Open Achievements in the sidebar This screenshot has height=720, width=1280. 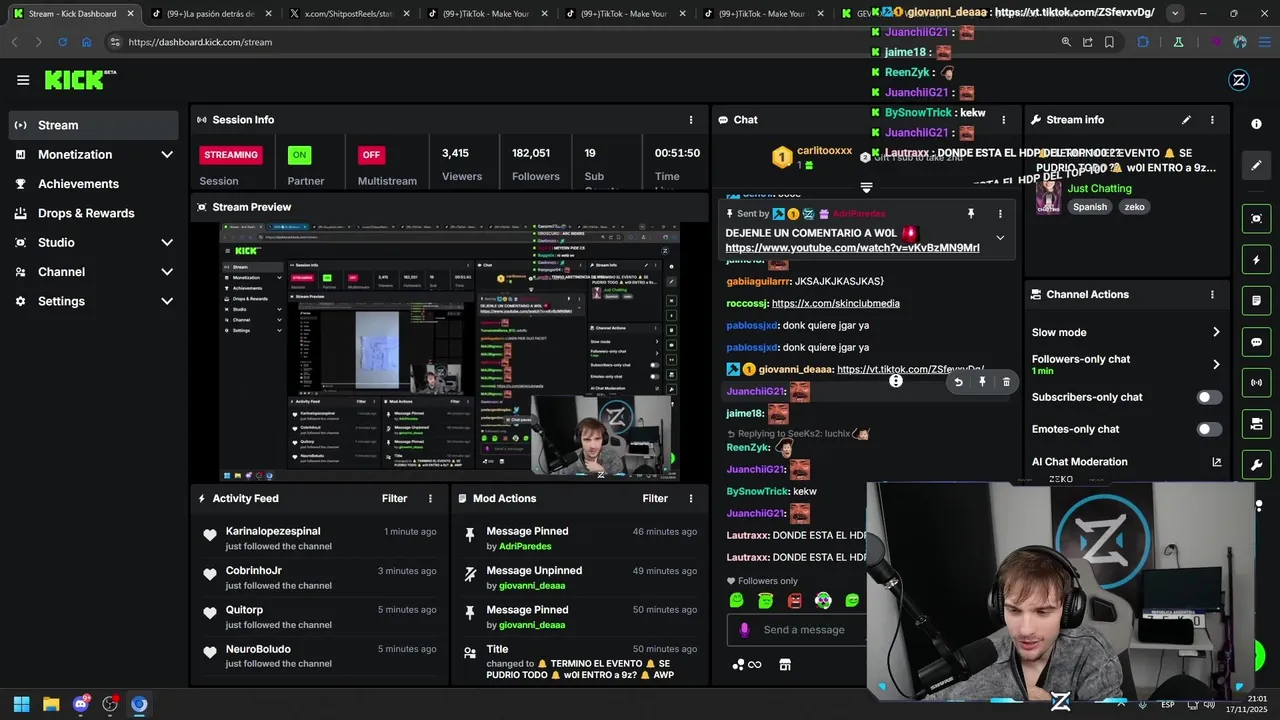(94, 184)
